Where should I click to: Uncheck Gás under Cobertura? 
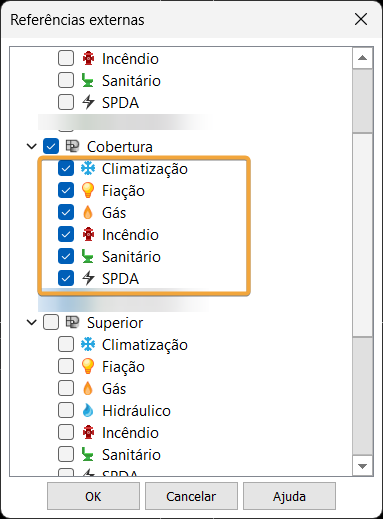click(x=66, y=213)
